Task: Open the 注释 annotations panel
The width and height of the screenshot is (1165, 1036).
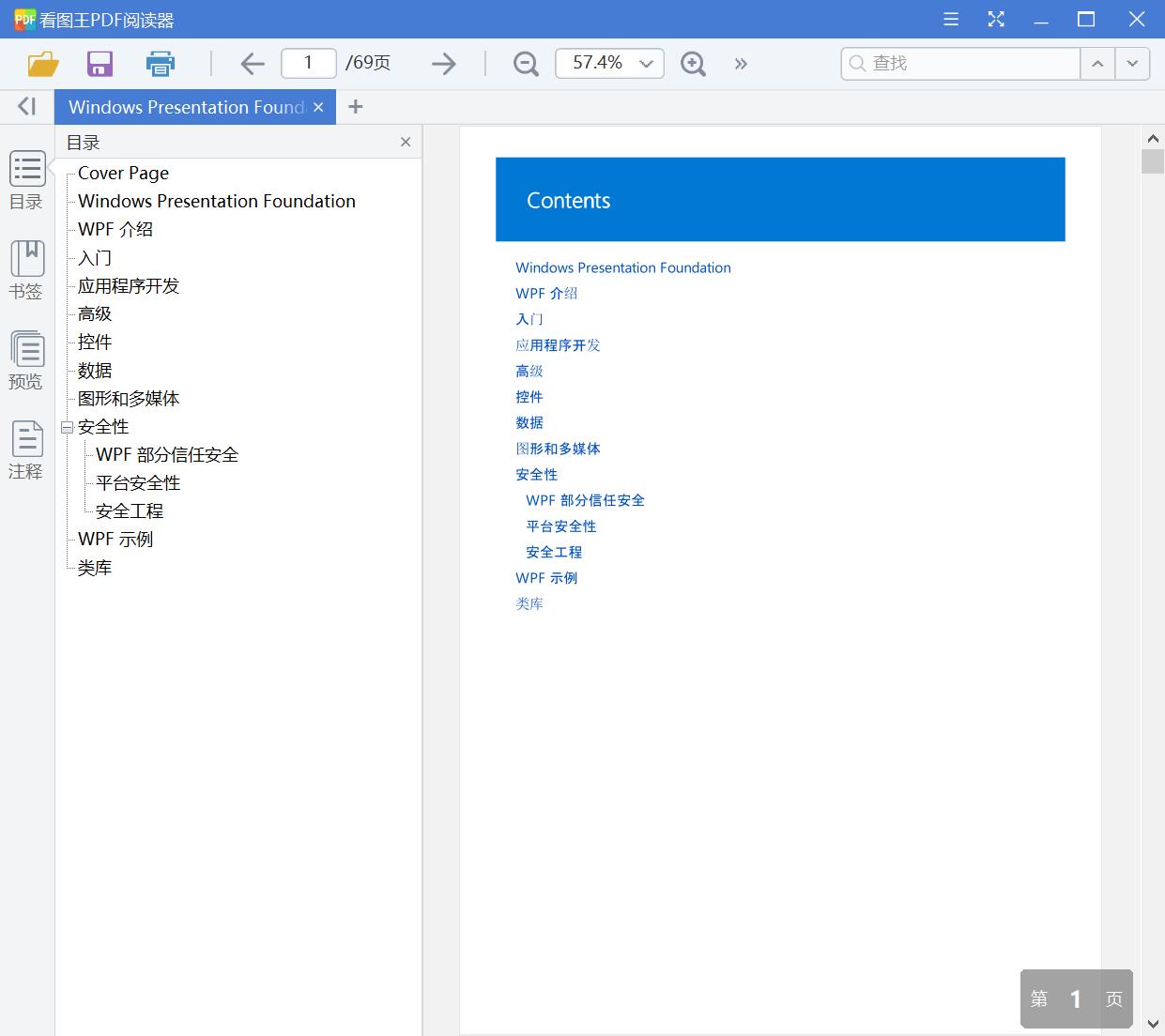Action: click(x=27, y=450)
